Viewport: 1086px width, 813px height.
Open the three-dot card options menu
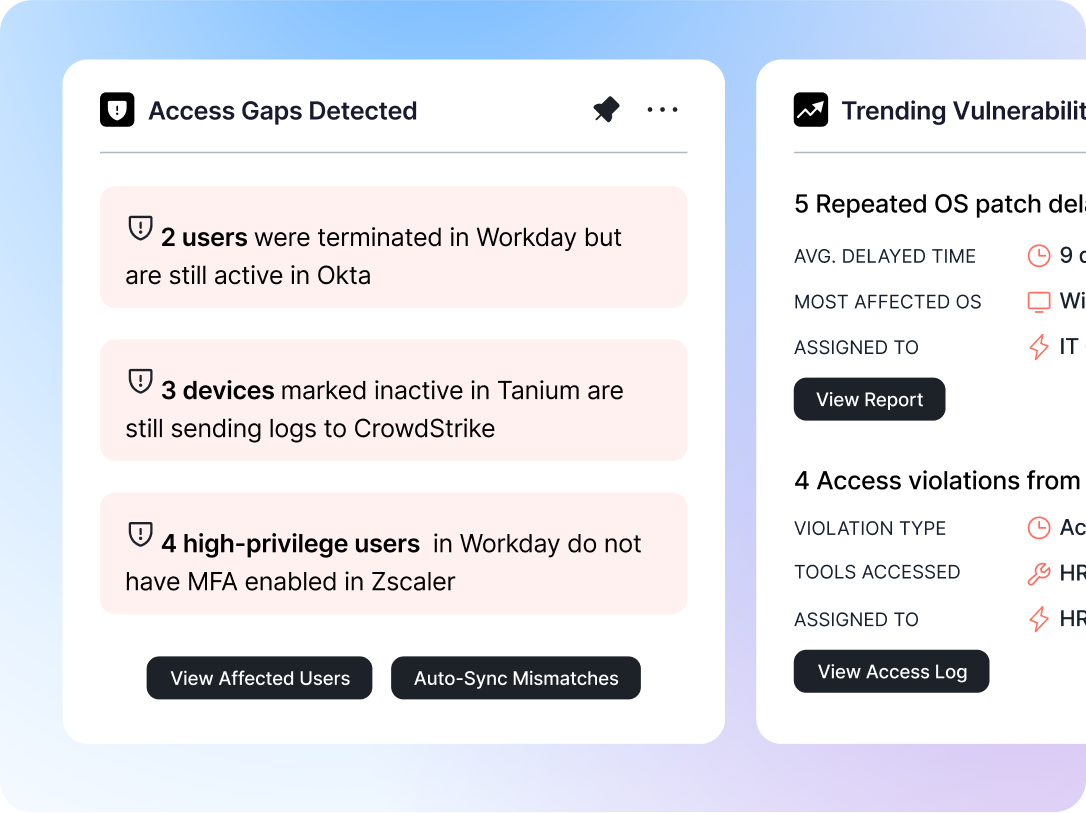point(662,110)
